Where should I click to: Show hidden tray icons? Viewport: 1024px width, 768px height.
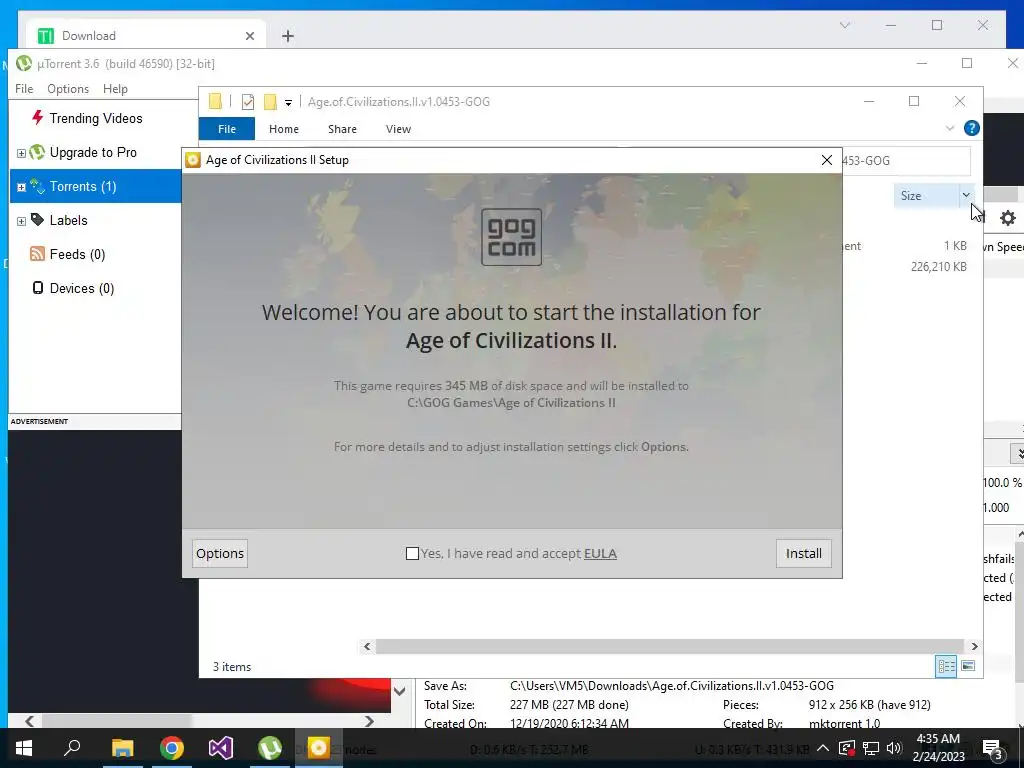point(823,748)
